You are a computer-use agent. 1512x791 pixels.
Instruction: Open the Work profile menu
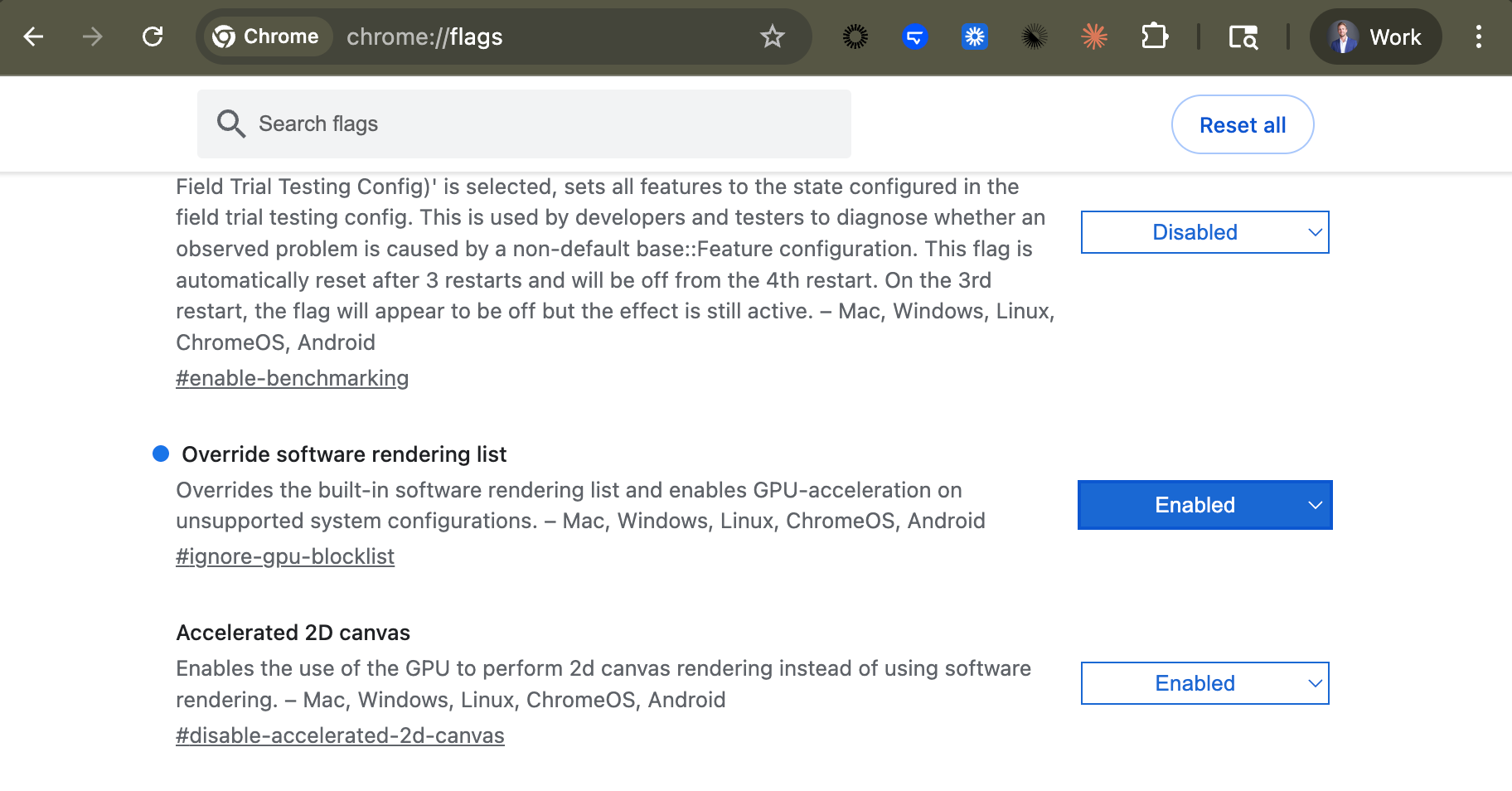(1375, 36)
